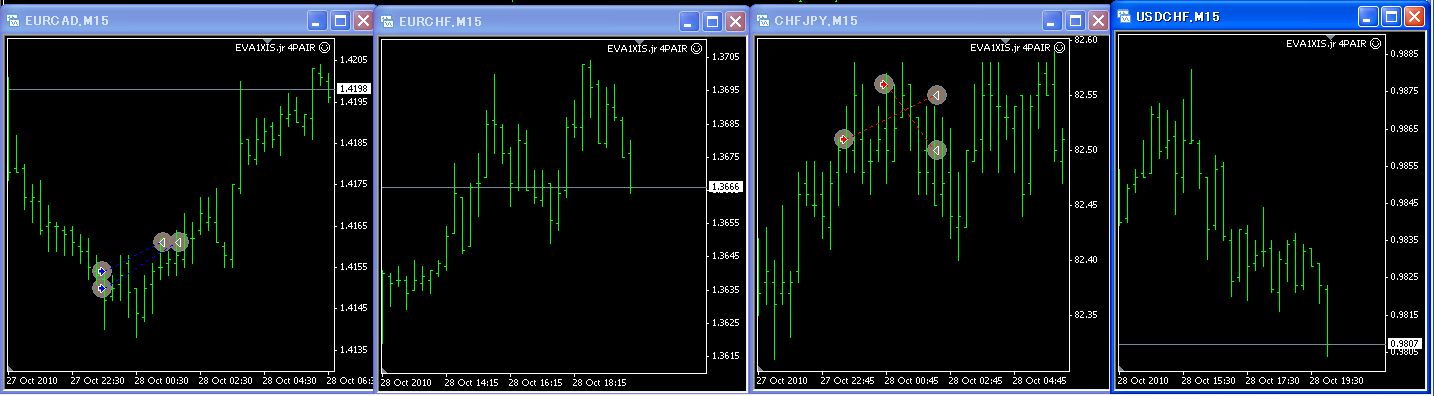Click the 82.60 price level on CHFJPY axis

(1086, 40)
